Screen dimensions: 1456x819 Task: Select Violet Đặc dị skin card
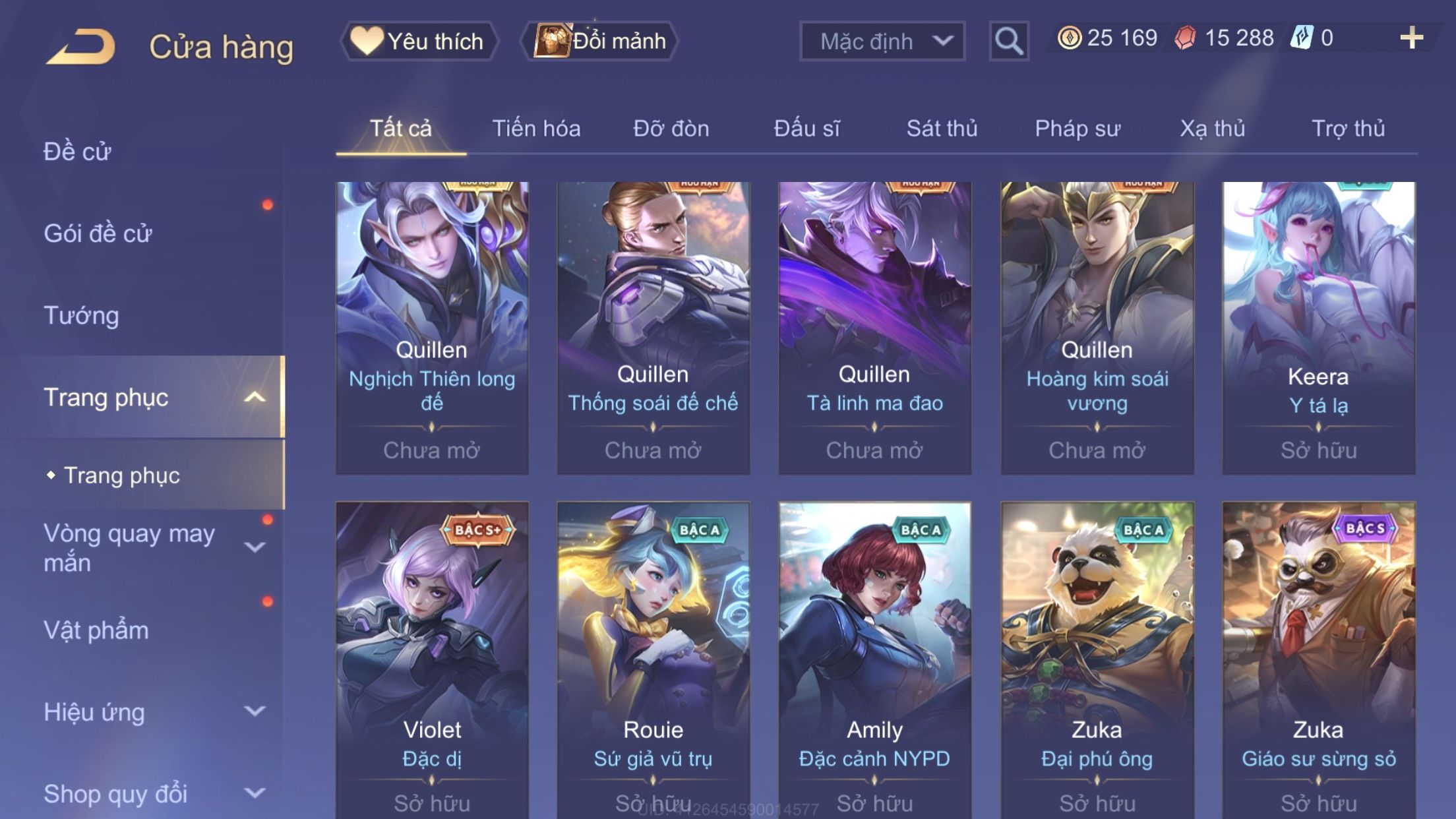pos(432,660)
